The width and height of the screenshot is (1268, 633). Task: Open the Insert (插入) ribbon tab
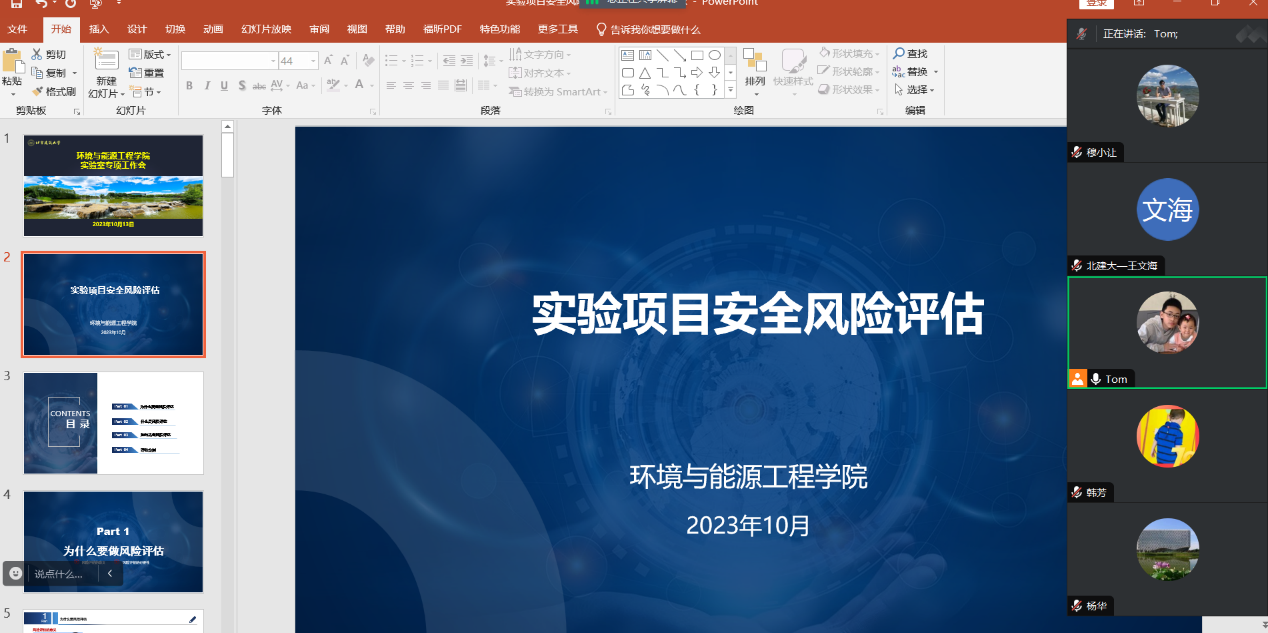pyautogui.click(x=99, y=29)
